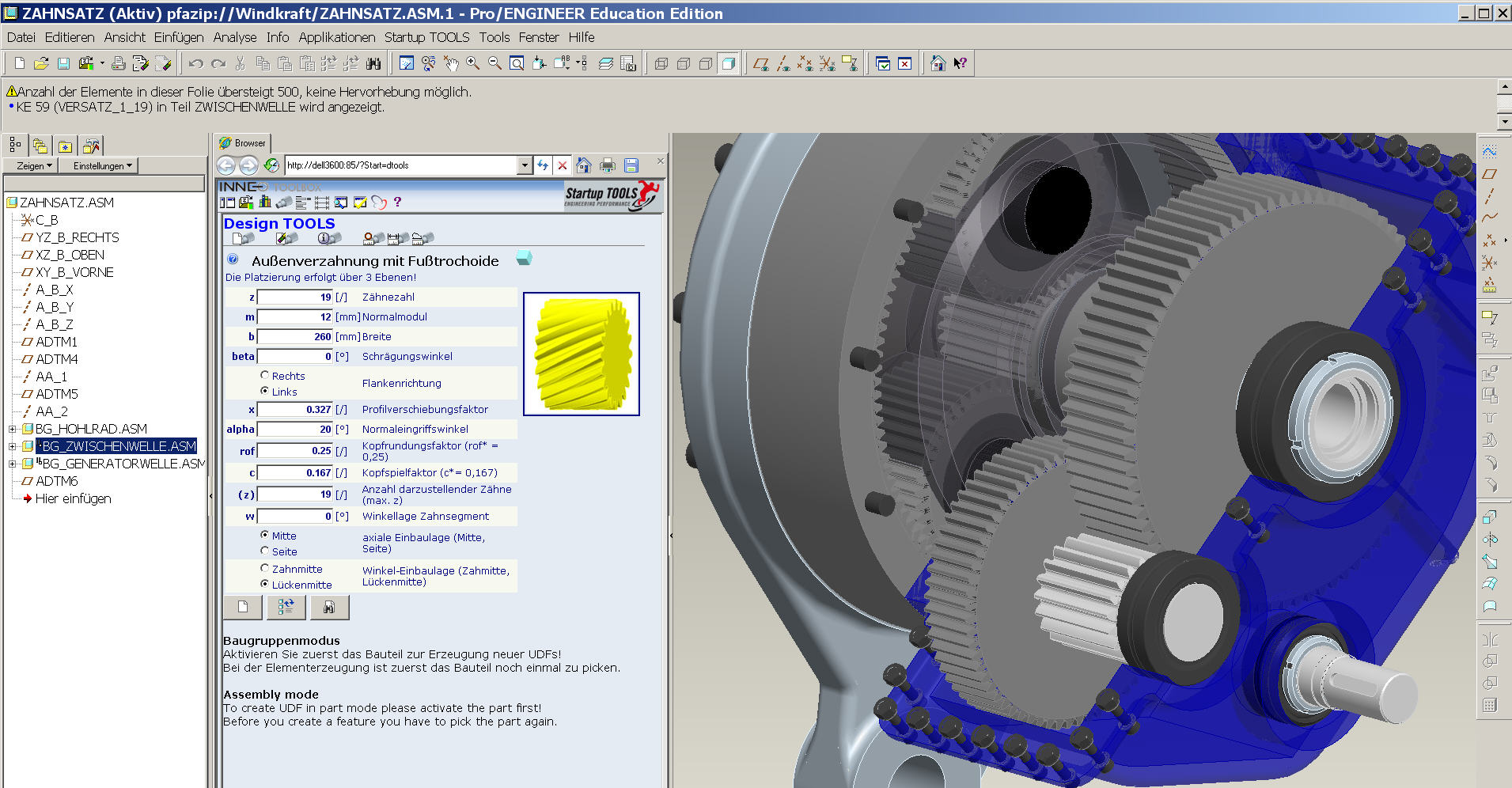1512x788 pixels.
Task: Expand the BG_GENERATORWELLE.ASM tree node
Action: 12,464
